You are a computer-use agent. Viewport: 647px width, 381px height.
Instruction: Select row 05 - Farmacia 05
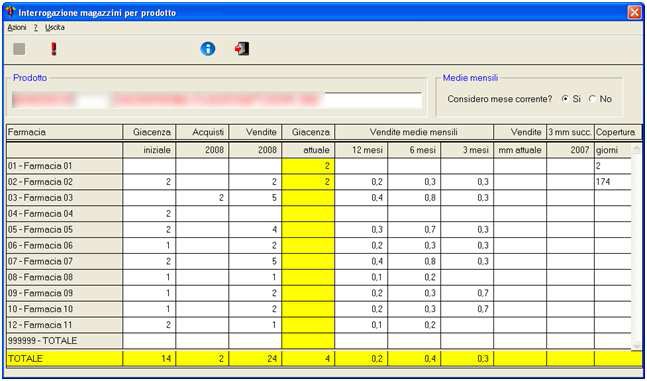point(64,230)
